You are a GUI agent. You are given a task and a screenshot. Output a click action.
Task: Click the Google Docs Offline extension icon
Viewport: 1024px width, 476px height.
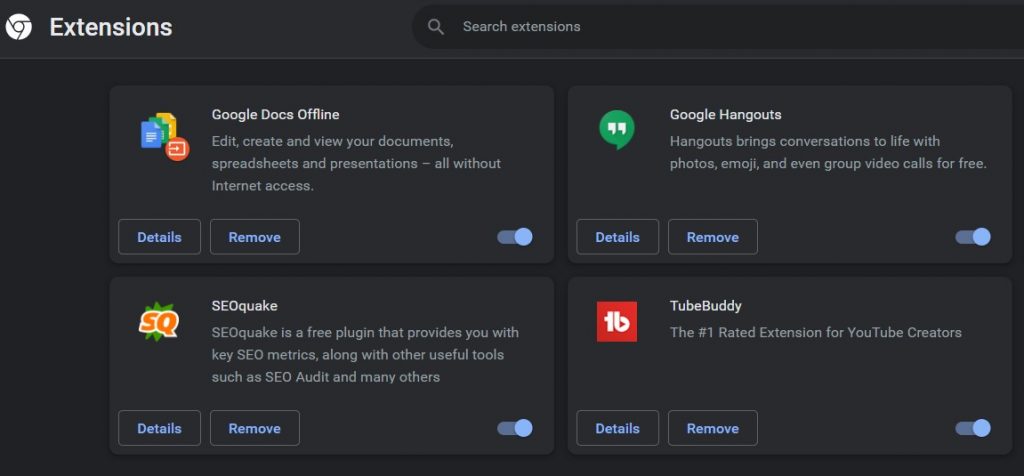coord(164,137)
